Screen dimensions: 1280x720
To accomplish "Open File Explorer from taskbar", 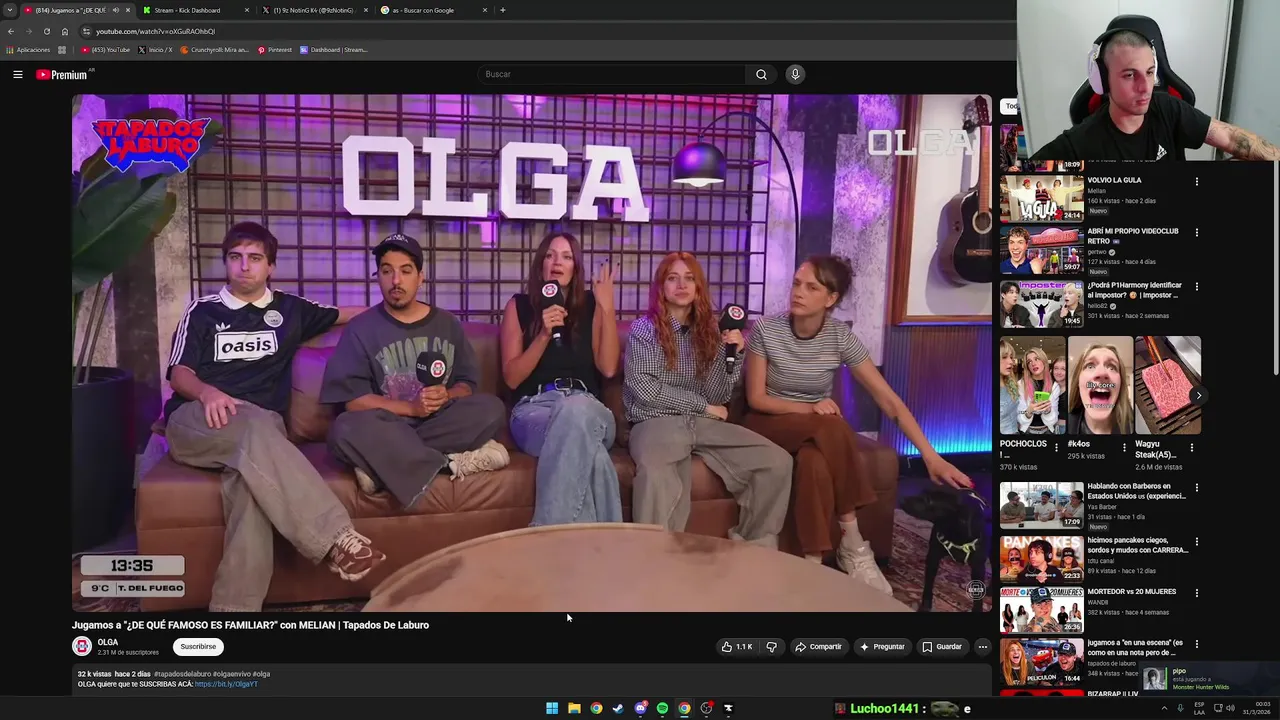I will 574,708.
